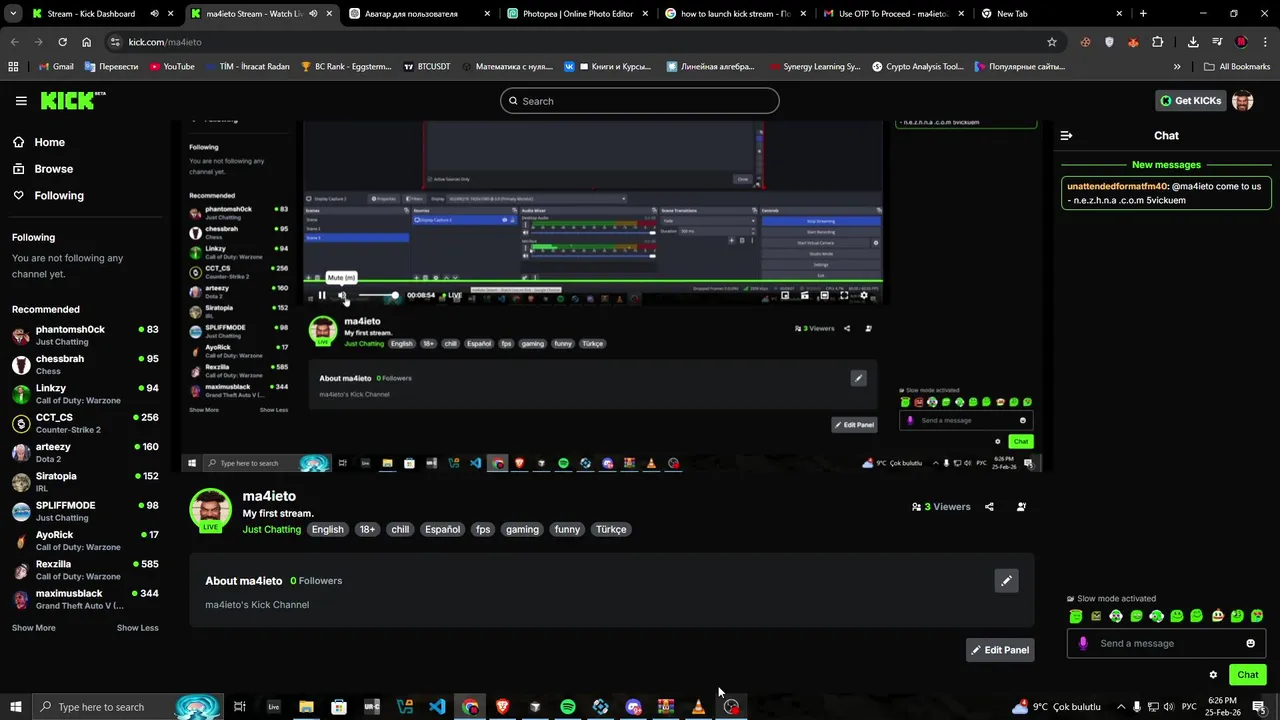Bookmark this page with star icon
The width and height of the screenshot is (1280, 720).
pos(1052,42)
